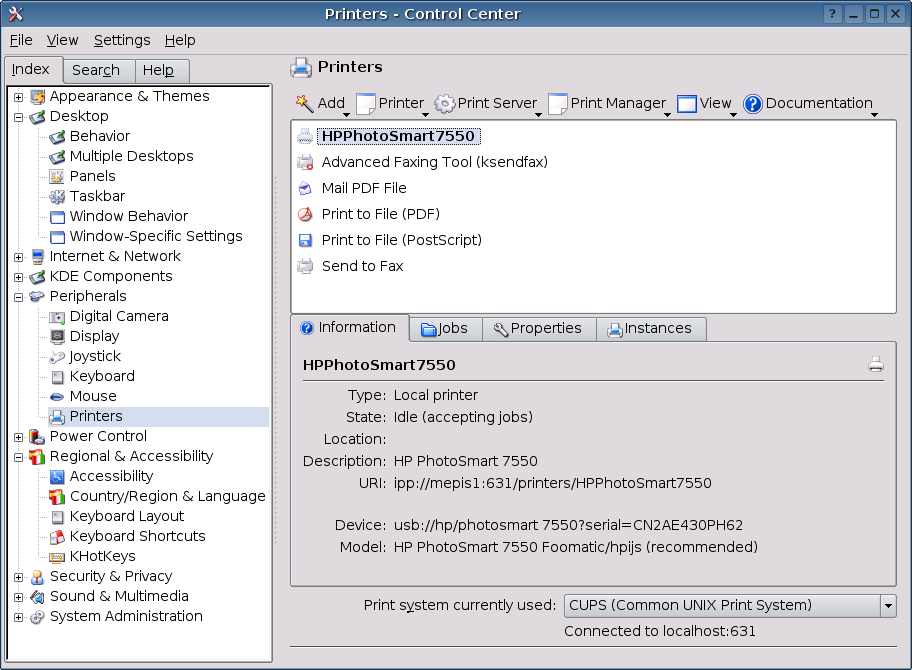The image size is (912, 670).
Task: Expand the Security & Privacy tree node
Action: 19,577
